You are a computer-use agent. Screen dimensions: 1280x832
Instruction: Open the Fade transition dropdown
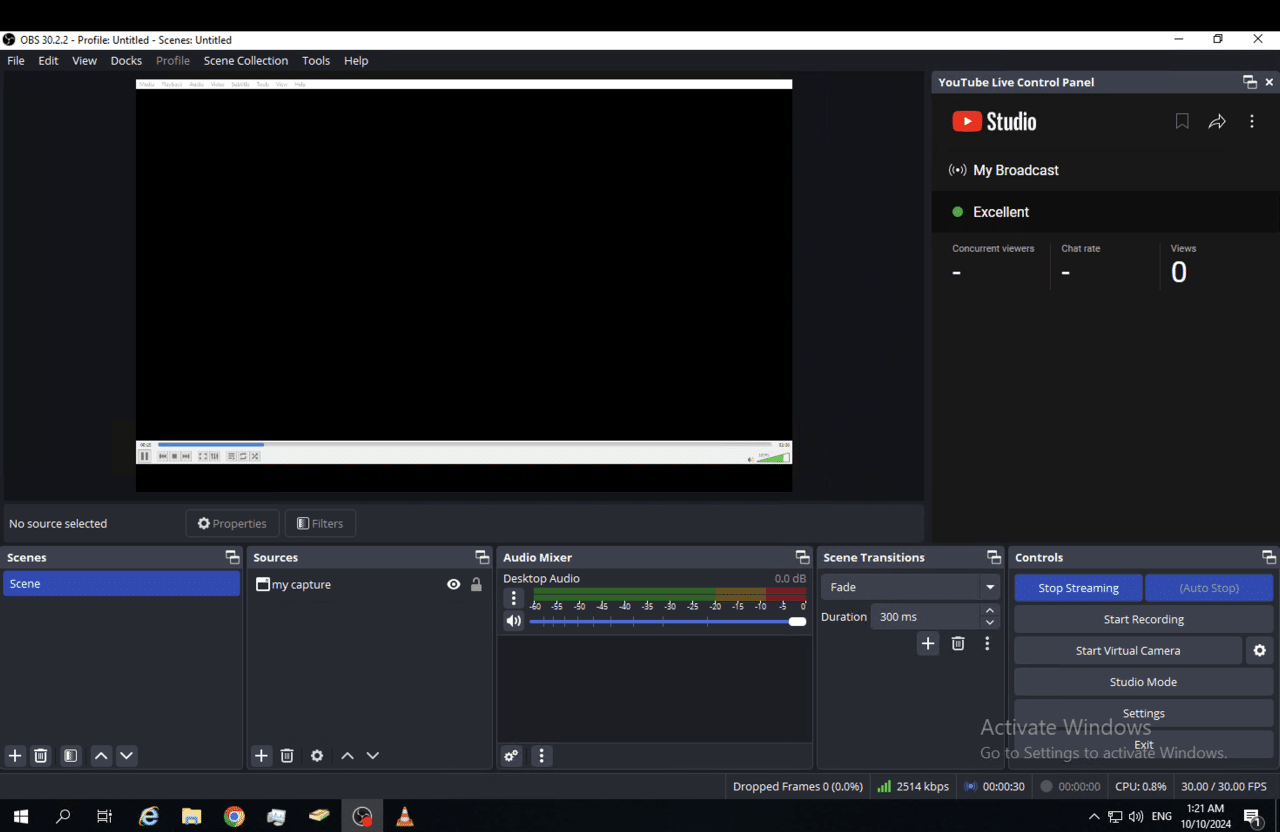coord(989,587)
